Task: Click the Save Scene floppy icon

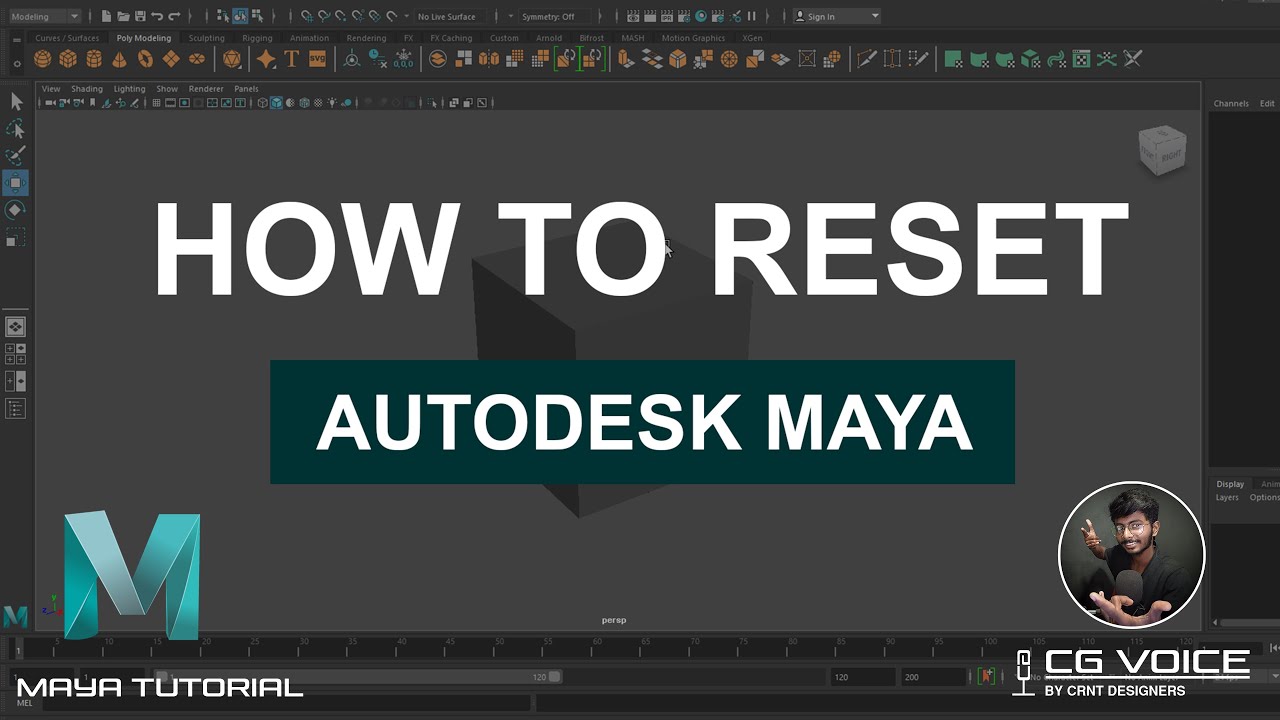Action: point(140,16)
